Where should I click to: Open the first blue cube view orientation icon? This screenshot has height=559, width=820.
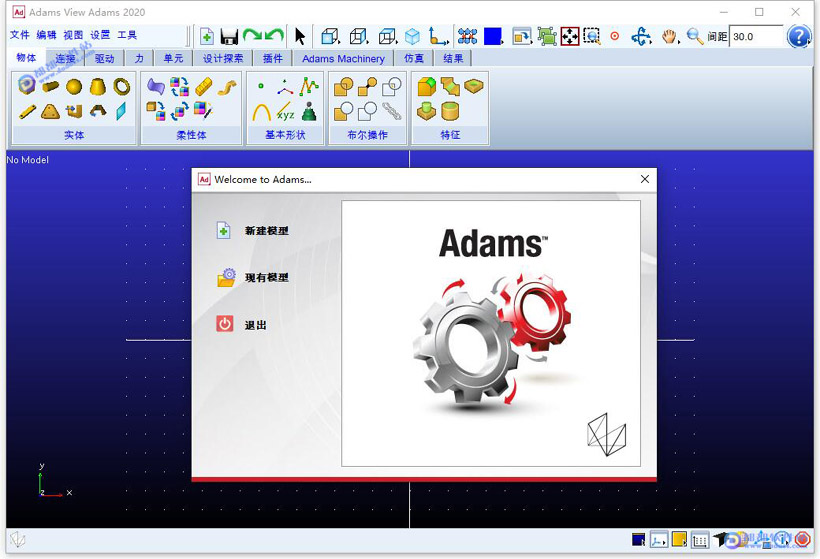pyautogui.click(x=329, y=36)
